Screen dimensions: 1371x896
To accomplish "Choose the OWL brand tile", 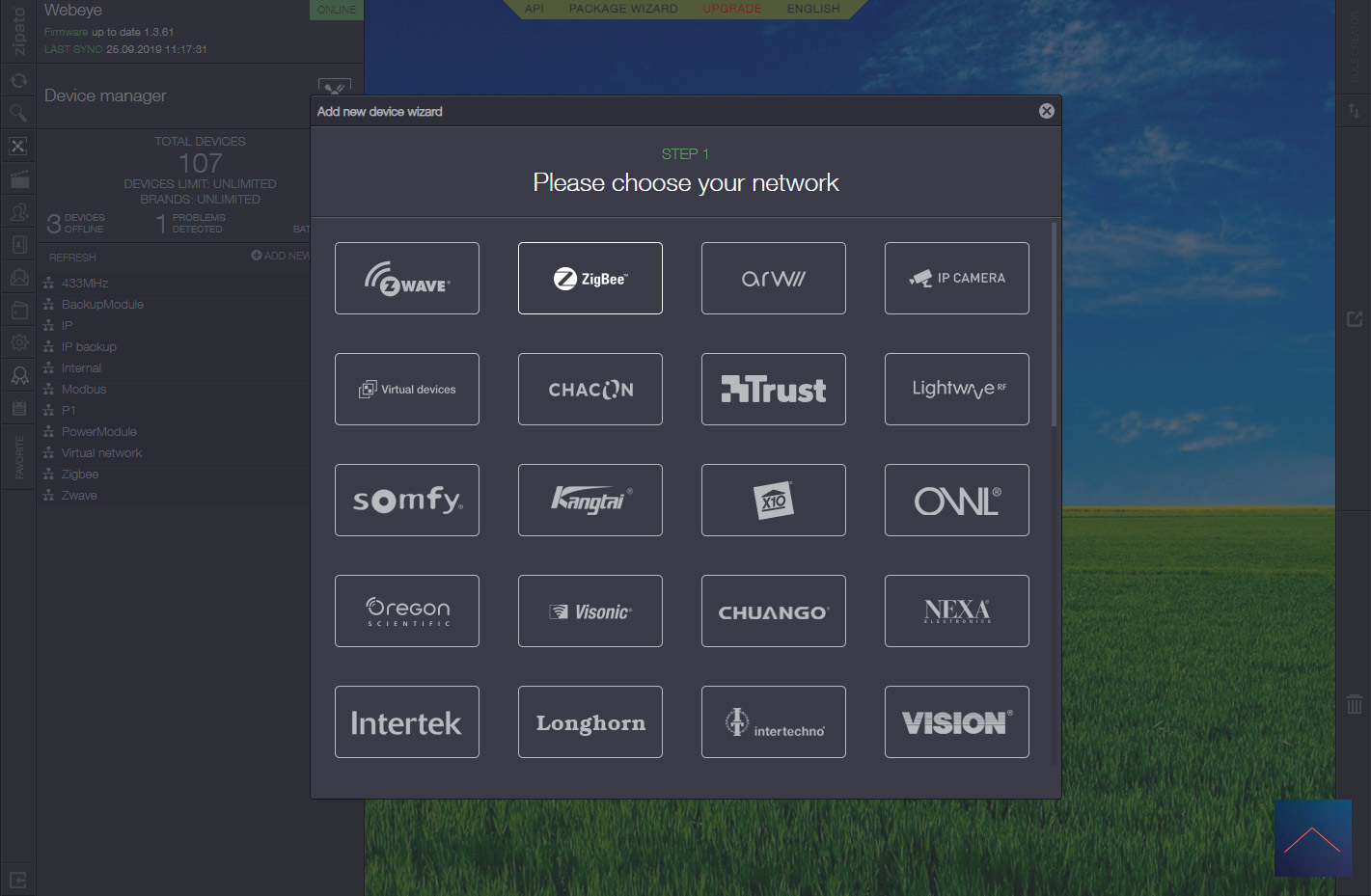I will (957, 500).
